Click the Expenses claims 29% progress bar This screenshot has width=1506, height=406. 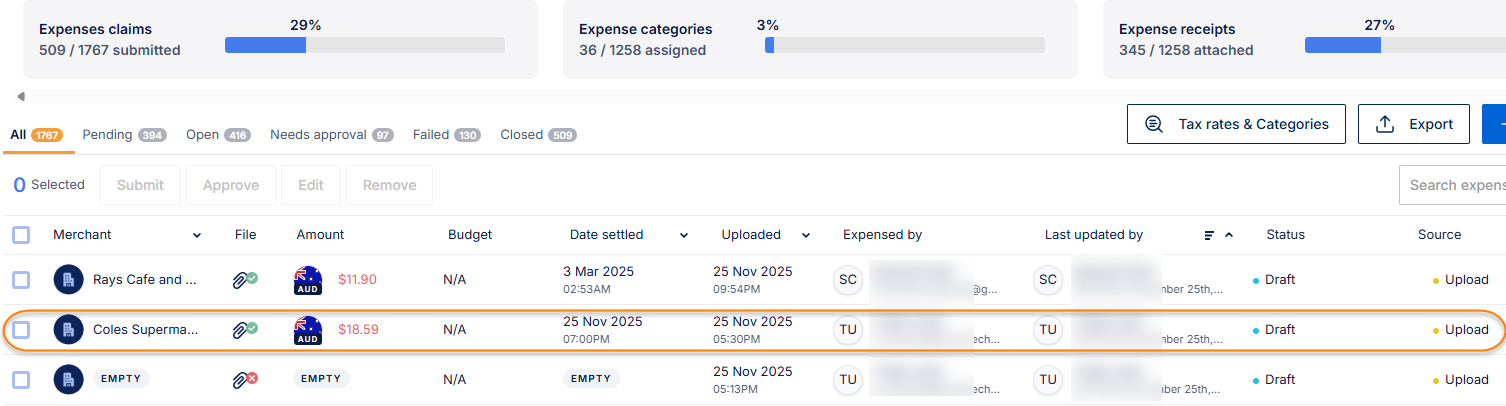click(364, 45)
